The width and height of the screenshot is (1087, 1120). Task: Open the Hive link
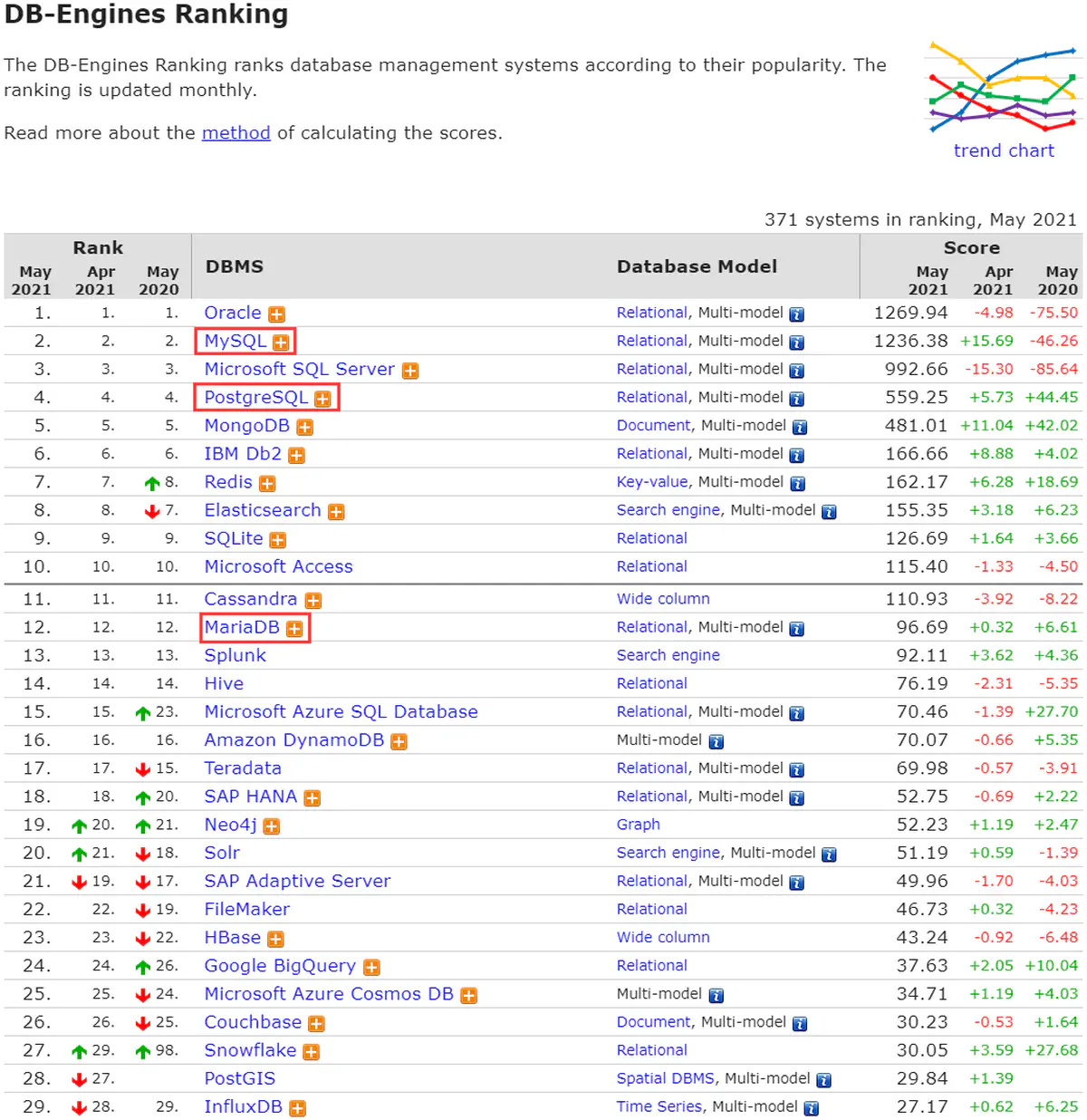click(x=224, y=683)
